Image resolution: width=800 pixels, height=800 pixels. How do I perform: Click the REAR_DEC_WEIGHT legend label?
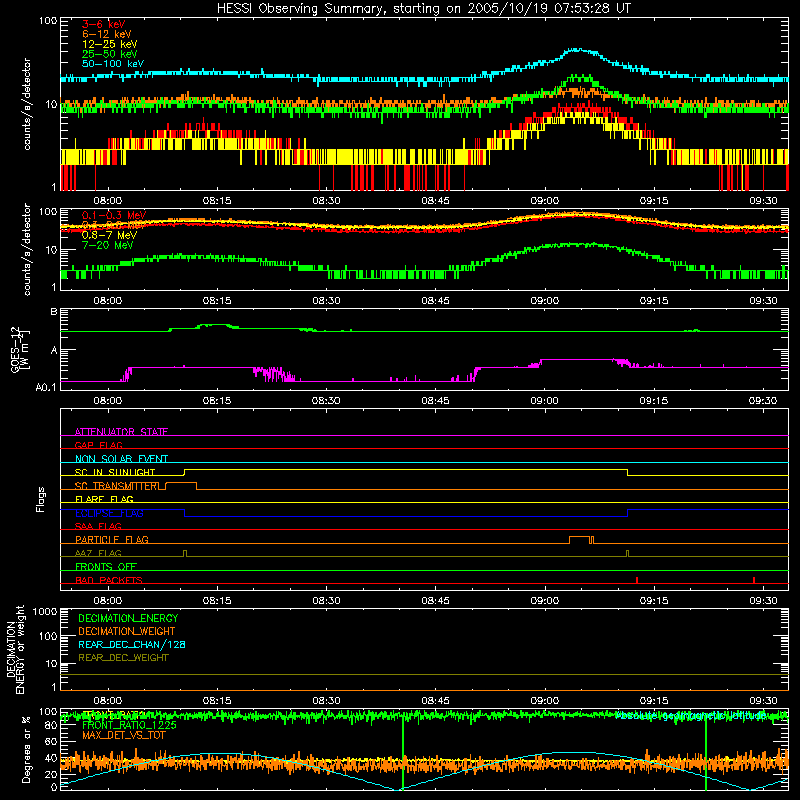coord(123,658)
